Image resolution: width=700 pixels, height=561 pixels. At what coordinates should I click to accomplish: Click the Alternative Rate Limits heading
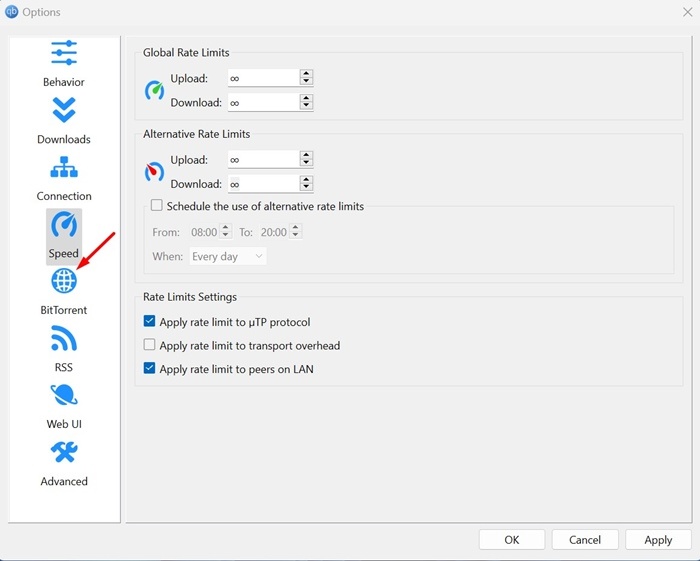(x=196, y=134)
